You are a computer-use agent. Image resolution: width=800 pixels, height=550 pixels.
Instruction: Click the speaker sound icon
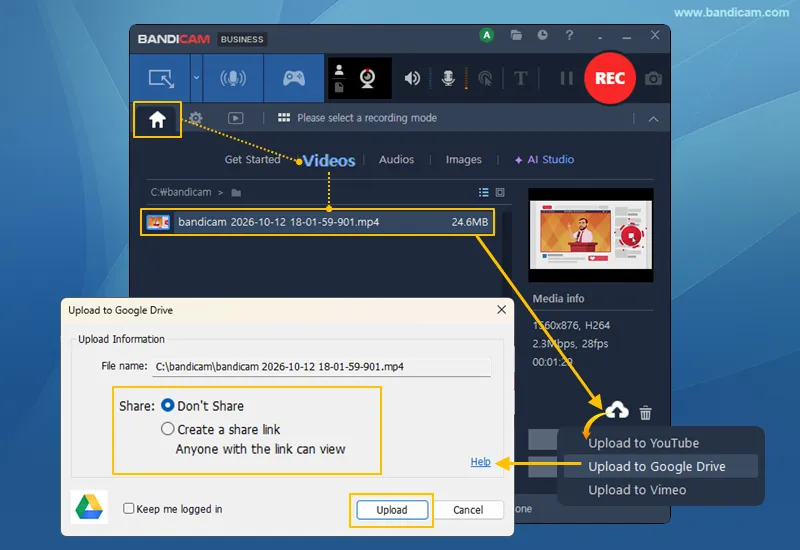[412, 78]
